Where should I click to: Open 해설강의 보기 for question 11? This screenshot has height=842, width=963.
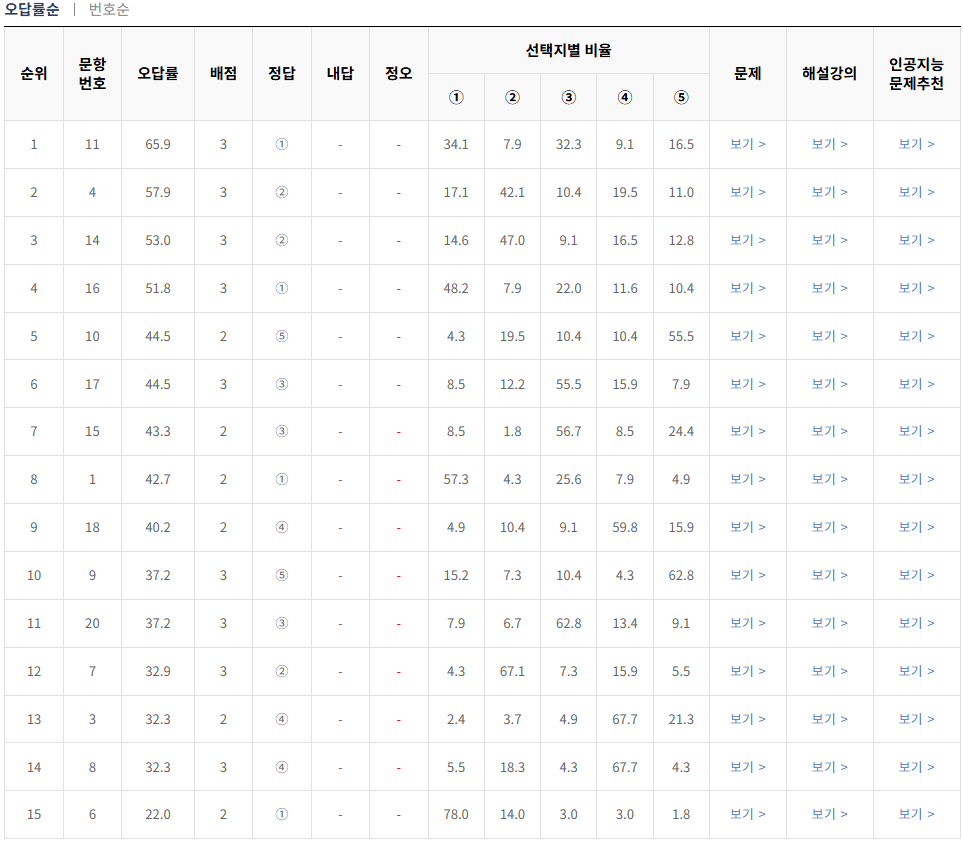[829, 144]
